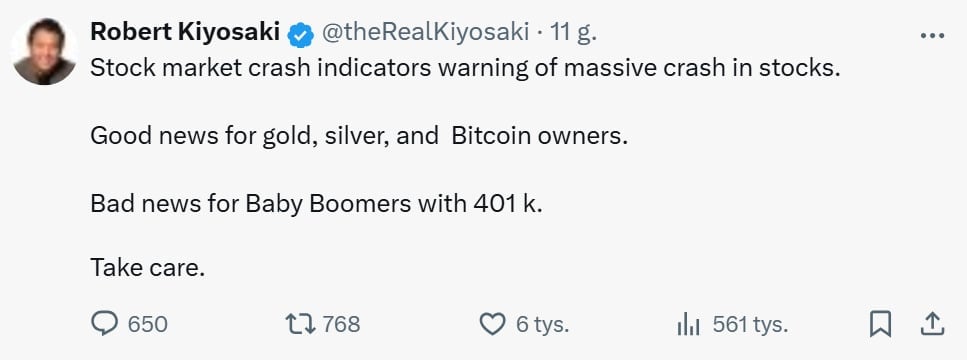Viewport: 967px width, 360px height.
Task: Click the 768 reposts count
Action: pos(341,324)
